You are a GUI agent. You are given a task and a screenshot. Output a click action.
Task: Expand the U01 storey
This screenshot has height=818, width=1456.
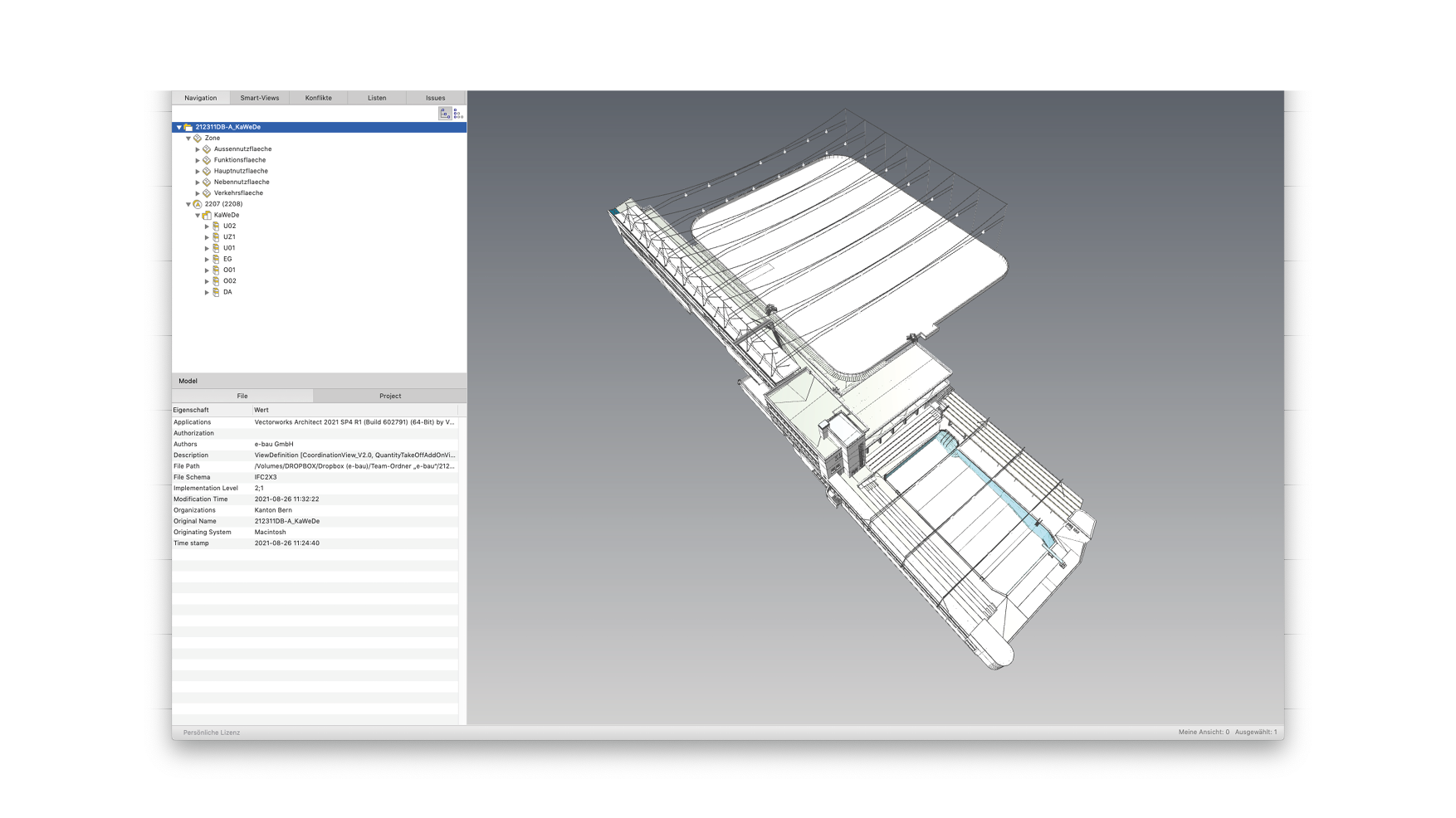click(x=207, y=248)
